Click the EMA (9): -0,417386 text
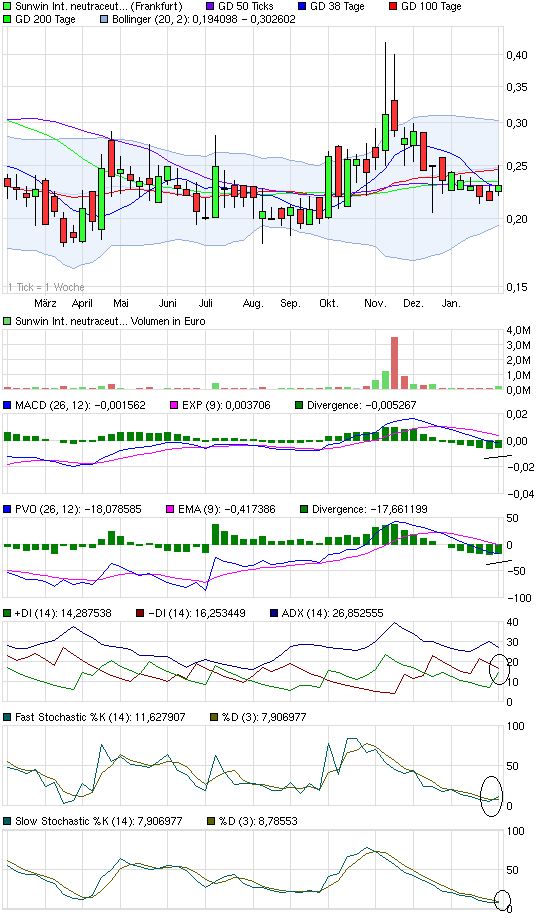Screen dimensions: 545x918 tap(227, 509)
